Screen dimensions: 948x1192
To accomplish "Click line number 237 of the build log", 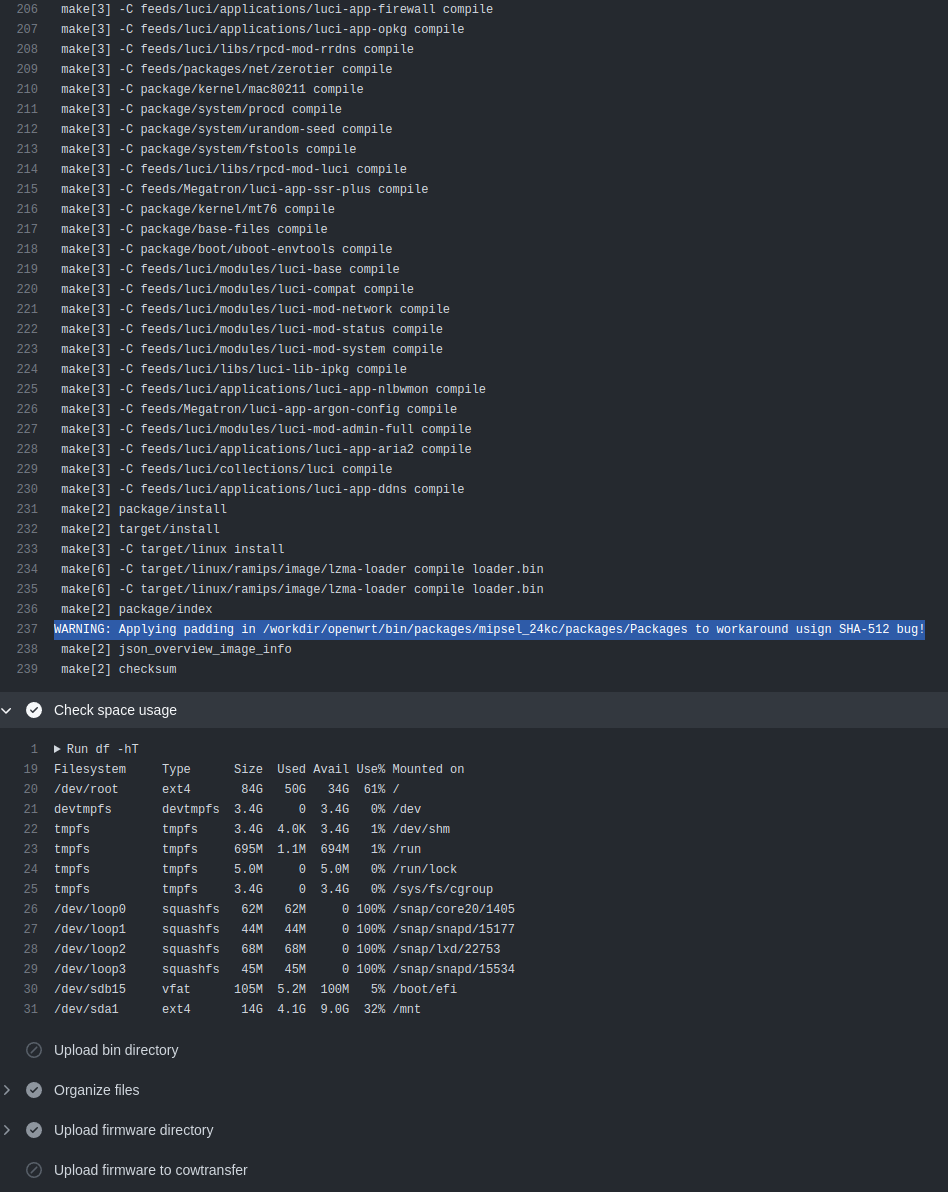I will coord(27,629).
